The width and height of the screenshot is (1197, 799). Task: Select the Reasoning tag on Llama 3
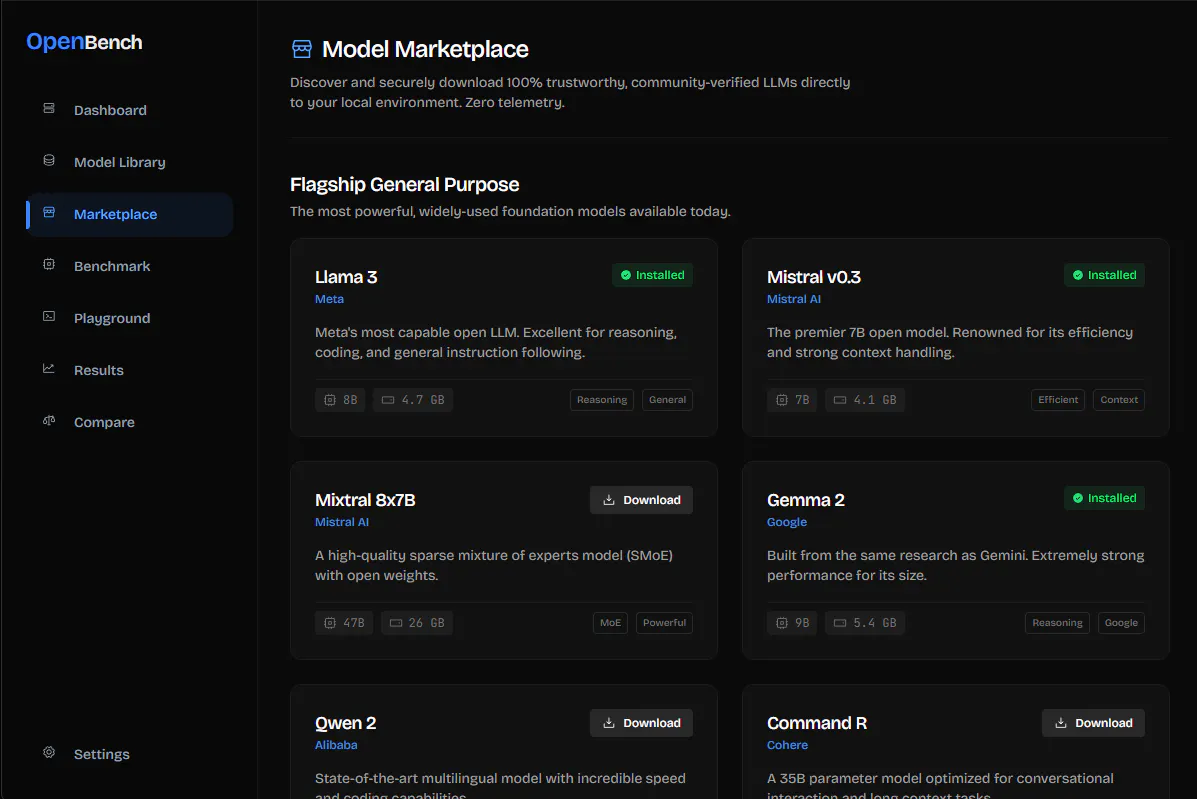602,400
